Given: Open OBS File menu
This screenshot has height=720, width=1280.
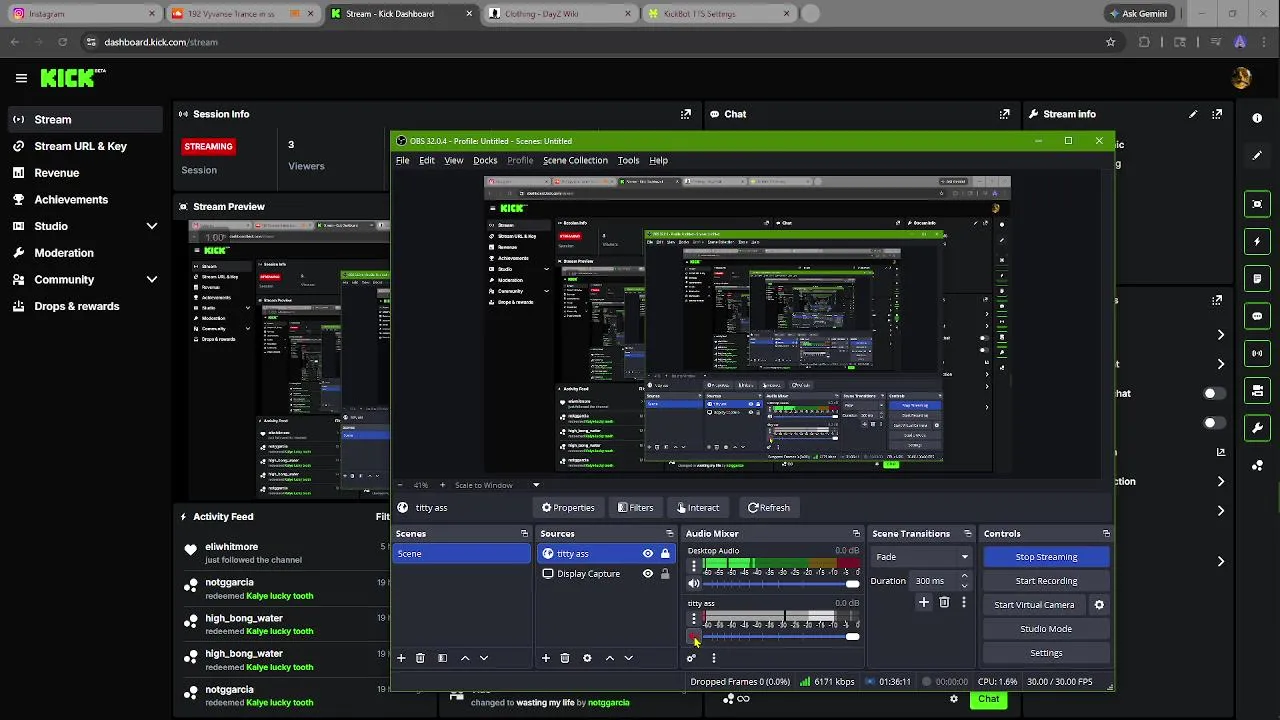Looking at the screenshot, I should [402, 160].
